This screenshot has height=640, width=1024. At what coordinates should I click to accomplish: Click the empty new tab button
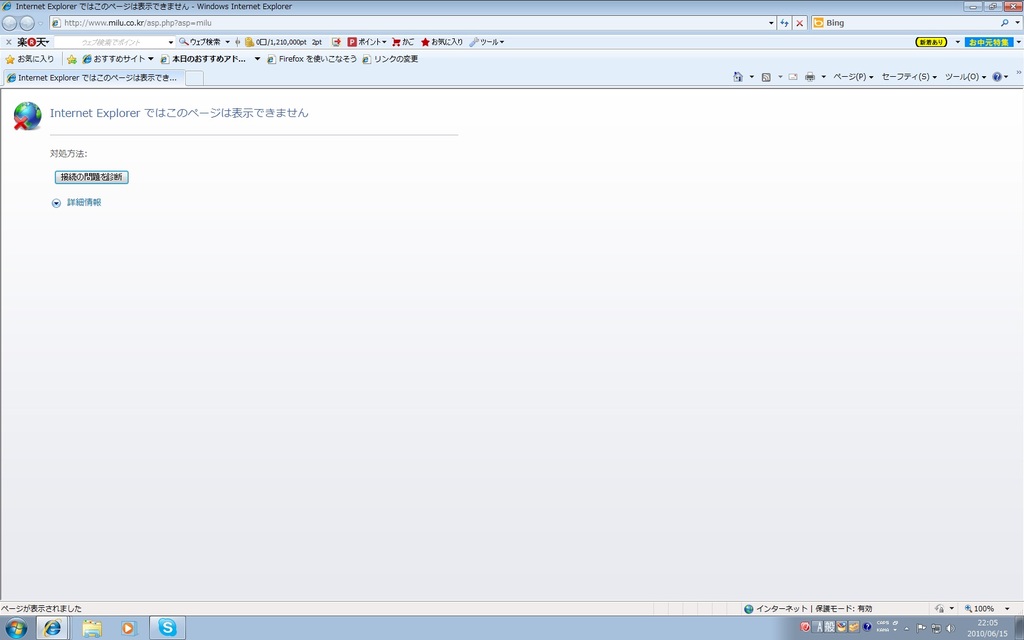tap(194, 78)
